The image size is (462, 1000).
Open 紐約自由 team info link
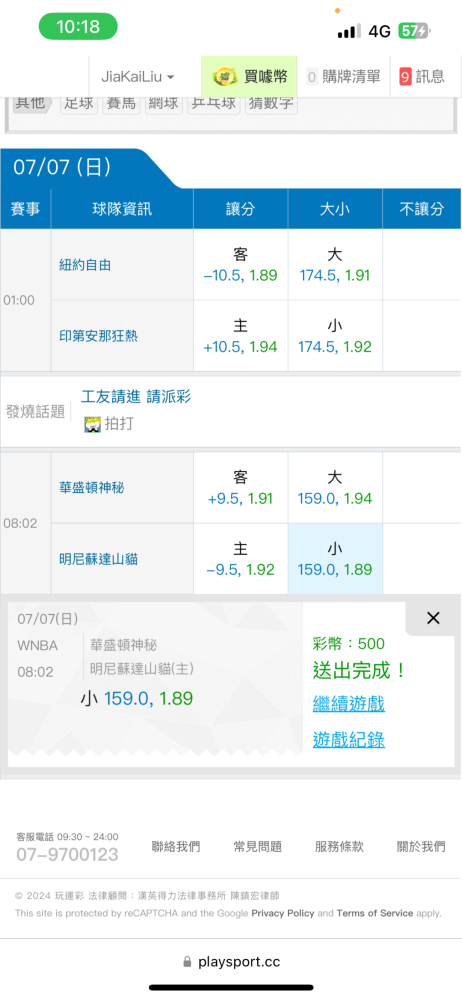coord(85,265)
